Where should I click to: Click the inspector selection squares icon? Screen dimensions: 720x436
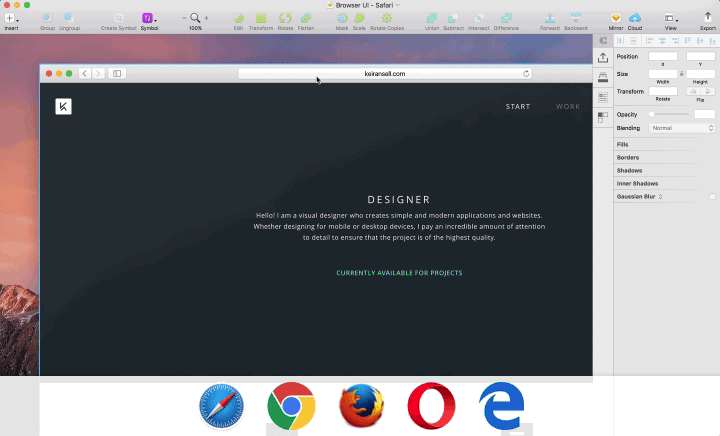[x=603, y=117]
